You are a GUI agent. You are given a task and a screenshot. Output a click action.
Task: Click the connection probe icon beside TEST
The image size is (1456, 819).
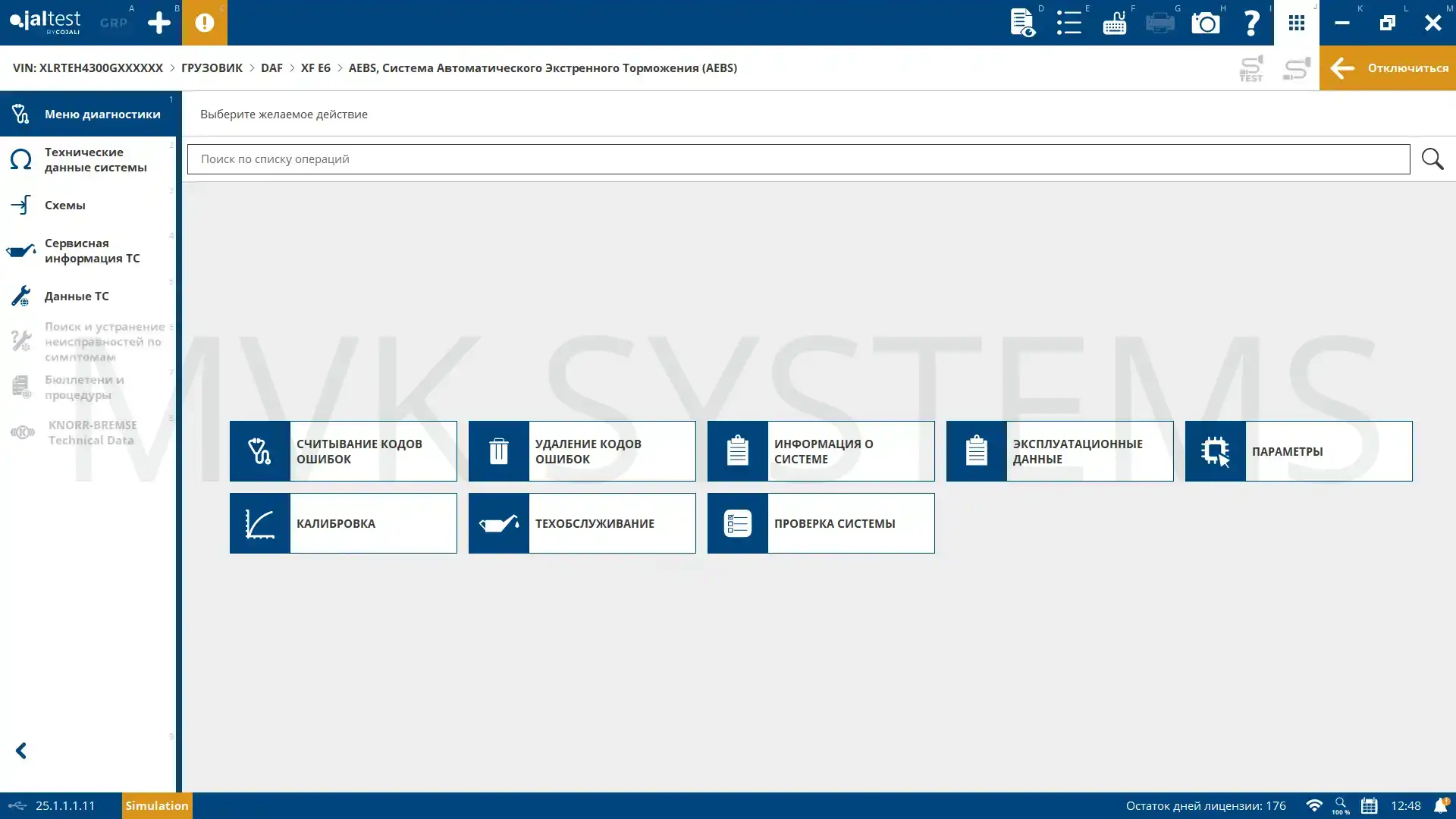point(1297,68)
